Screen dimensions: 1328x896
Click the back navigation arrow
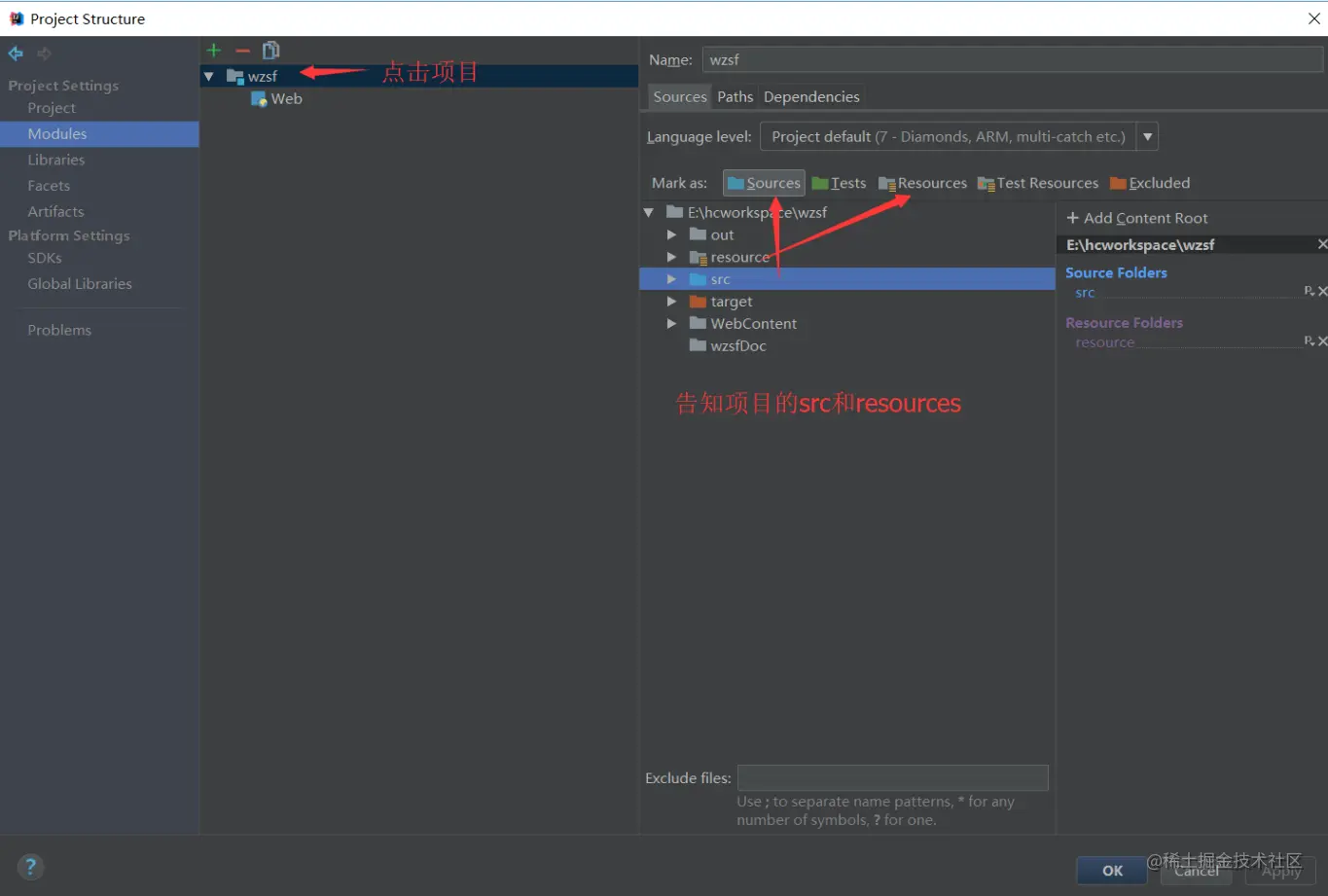16,54
